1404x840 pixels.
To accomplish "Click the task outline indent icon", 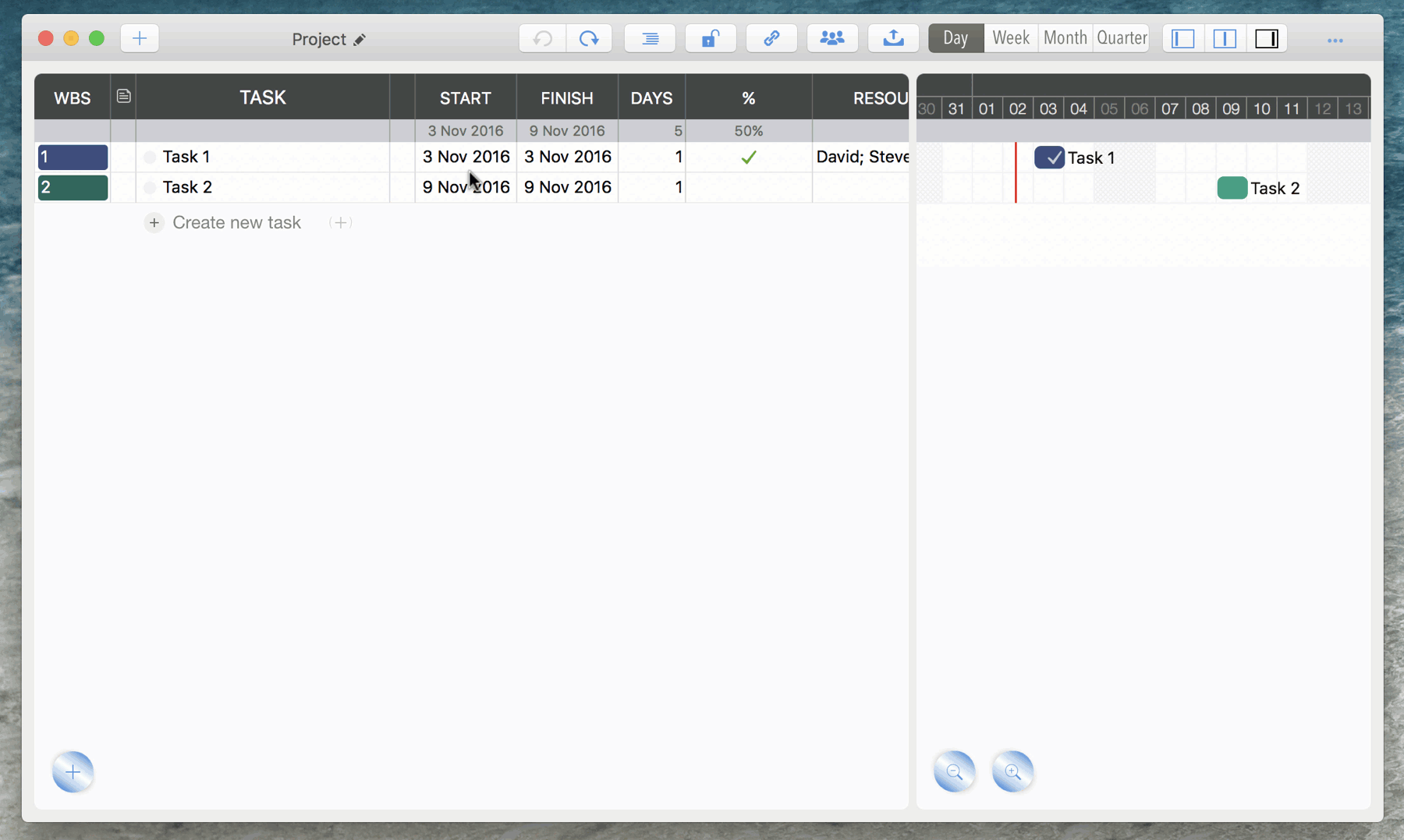I will point(650,38).
